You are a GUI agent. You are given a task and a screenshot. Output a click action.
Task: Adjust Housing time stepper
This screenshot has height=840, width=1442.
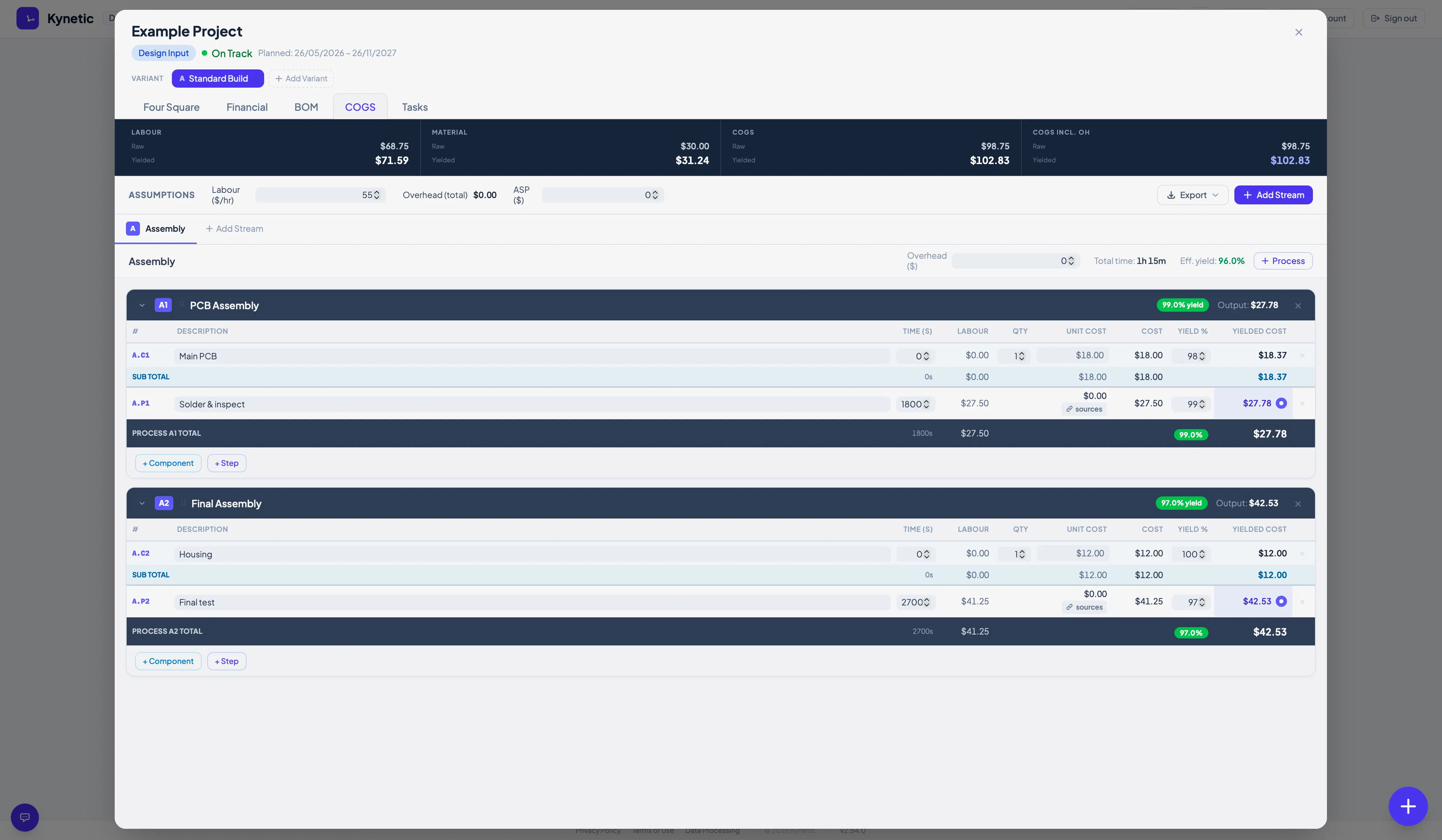click(x=926, y=554)
